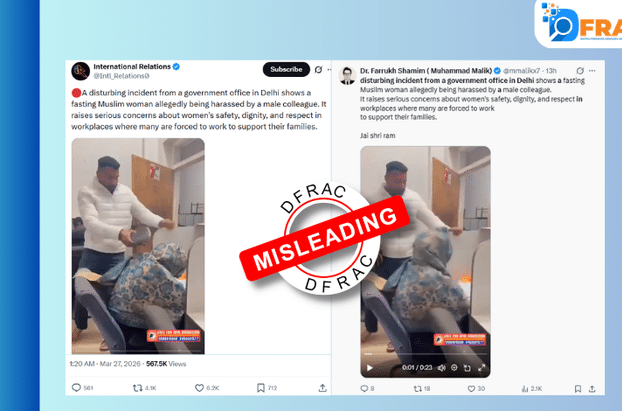
Task: Open Grok icon beside Subscribe button
Action: [x=318, y=70]
